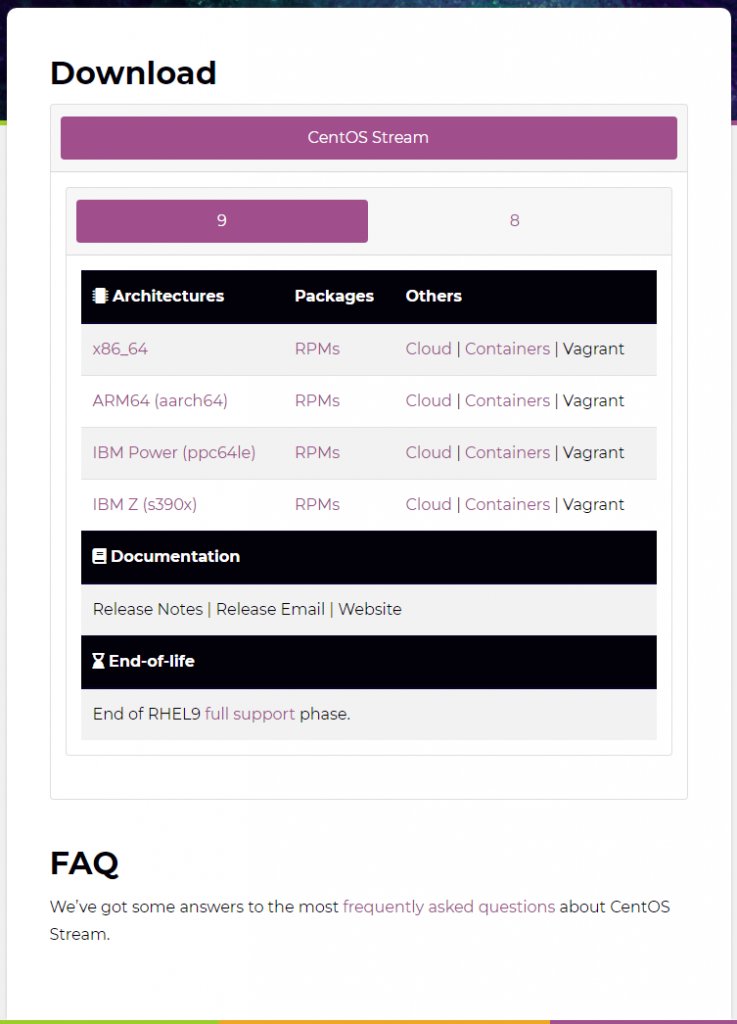Click the End-of-life hourglass icon

point(99,661)
